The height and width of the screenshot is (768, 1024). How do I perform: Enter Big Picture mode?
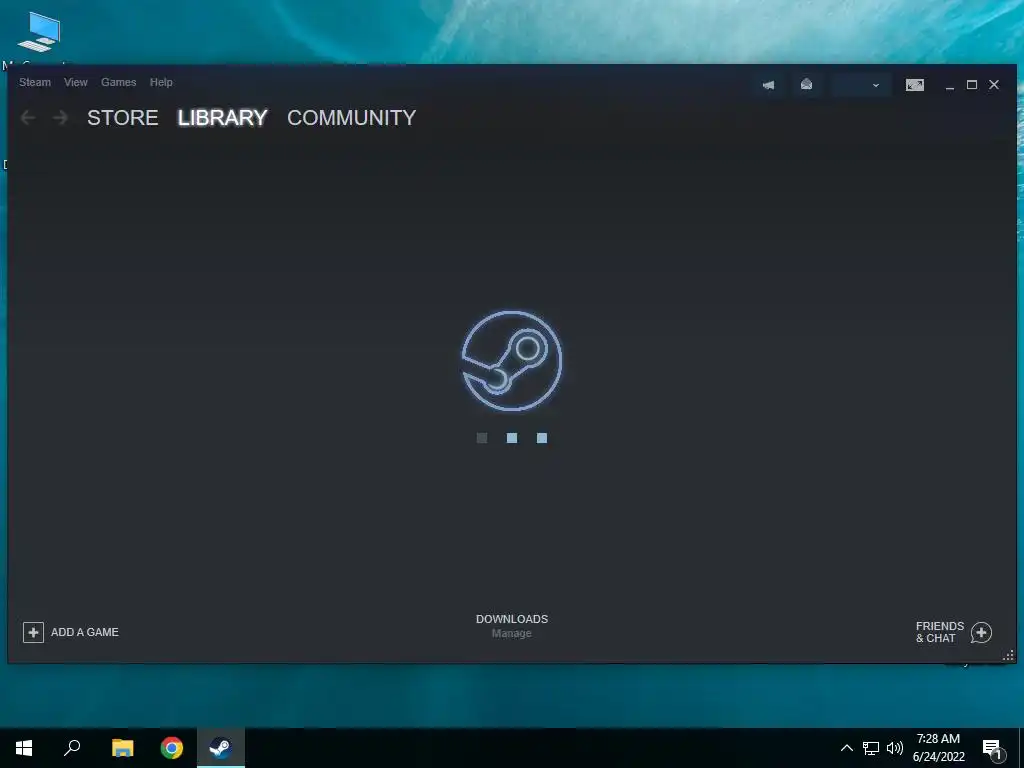(914, 85)
